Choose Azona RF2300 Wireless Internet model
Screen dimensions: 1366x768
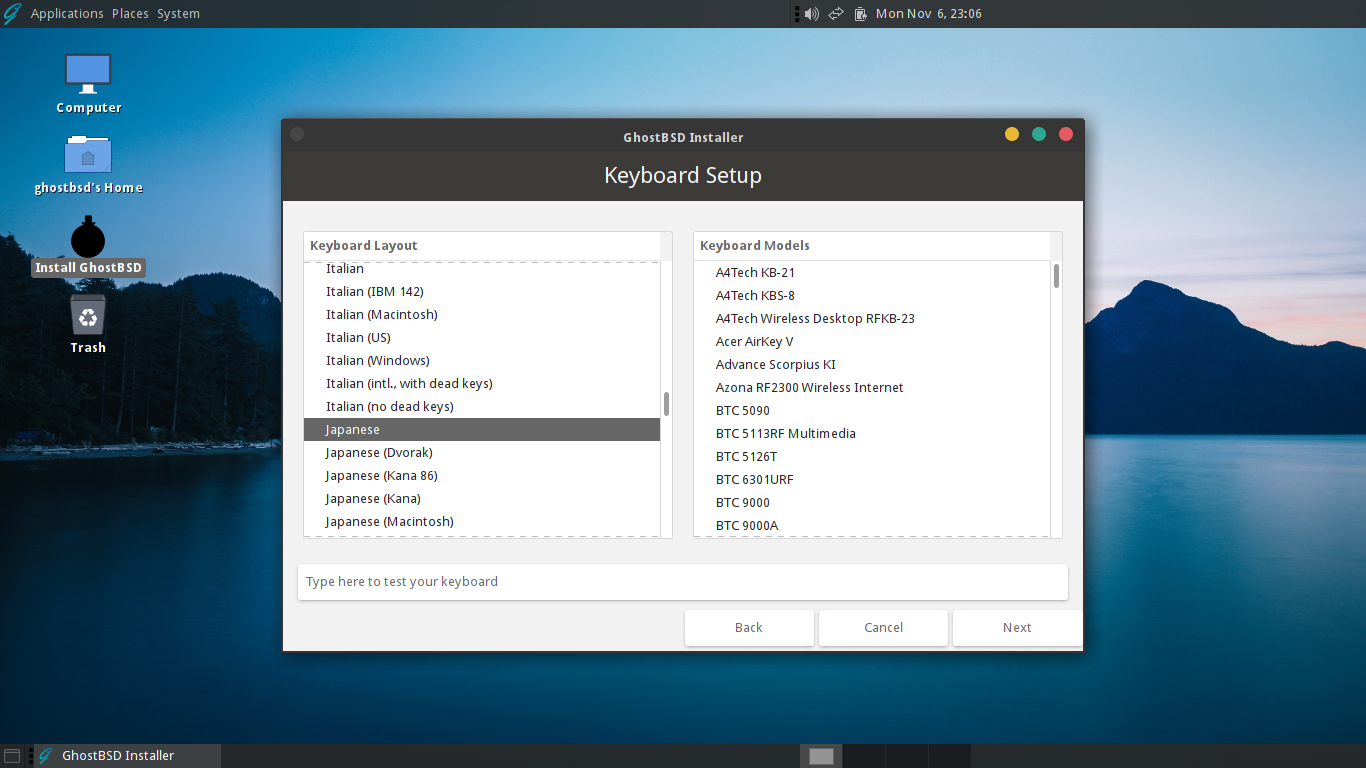coord(872,388)
